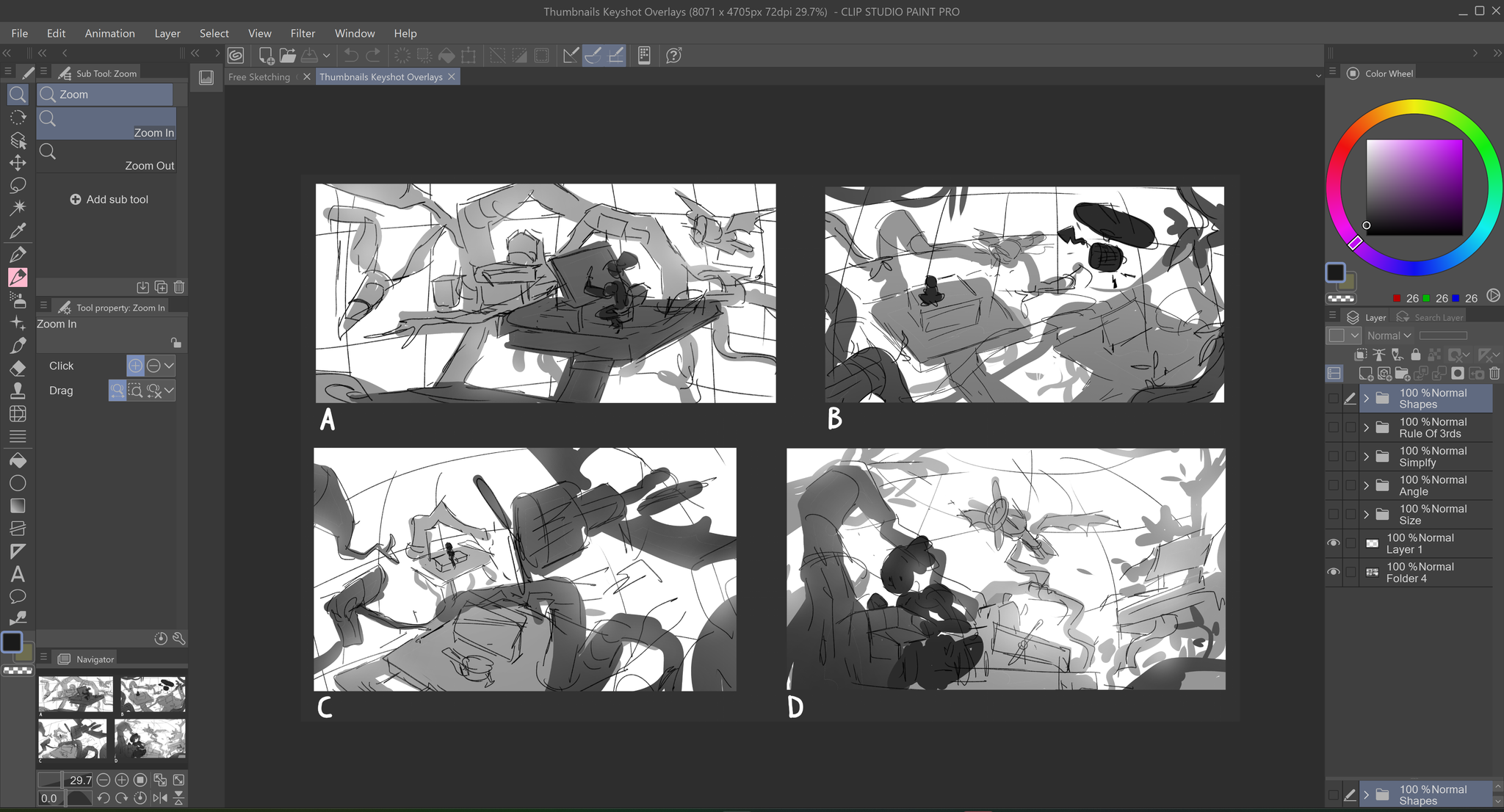
Task: Expand the Shapes layer folder
Action: click(1366, 399)
